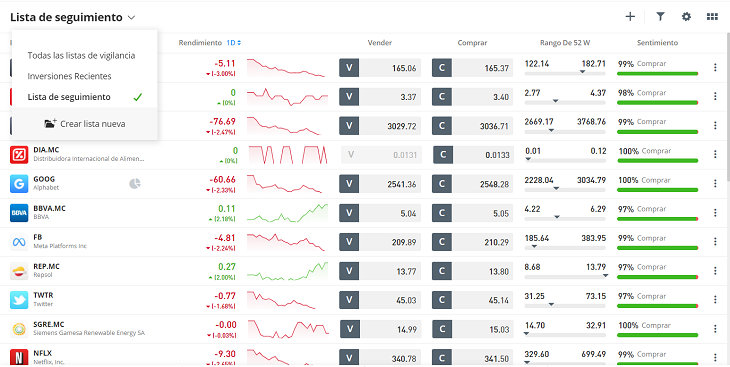Buy FB at 210.29

[473, 242]
